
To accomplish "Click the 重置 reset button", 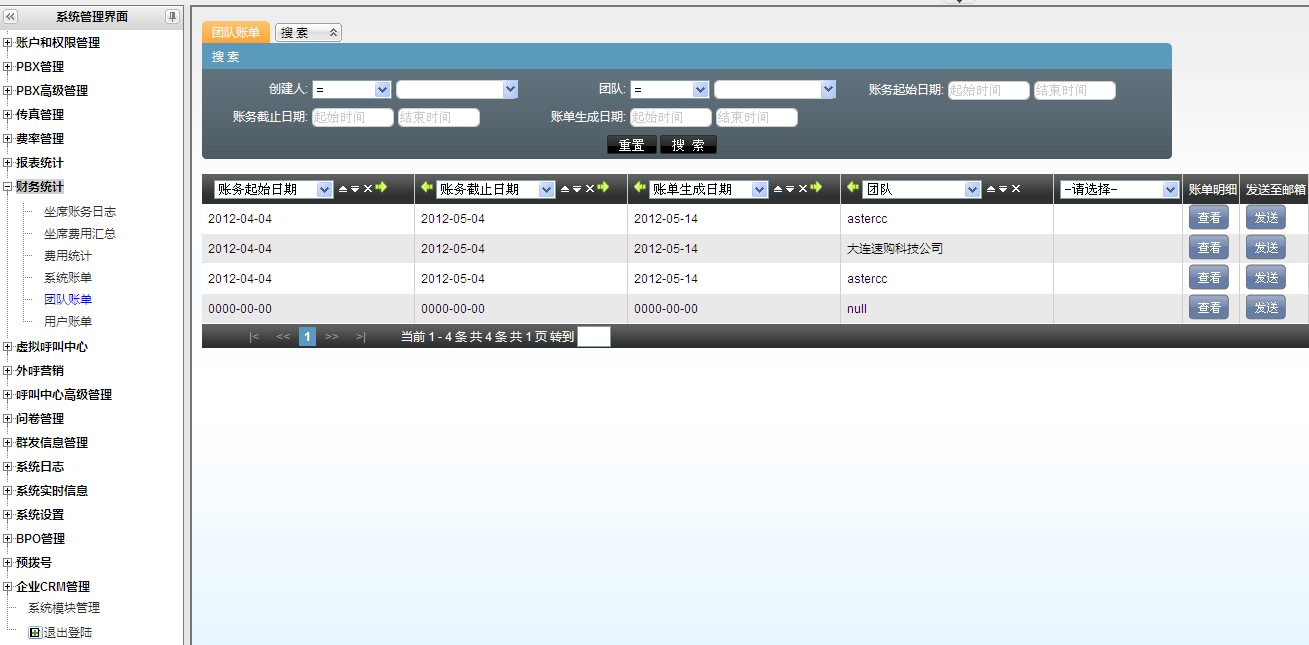I will coord(631,145).
